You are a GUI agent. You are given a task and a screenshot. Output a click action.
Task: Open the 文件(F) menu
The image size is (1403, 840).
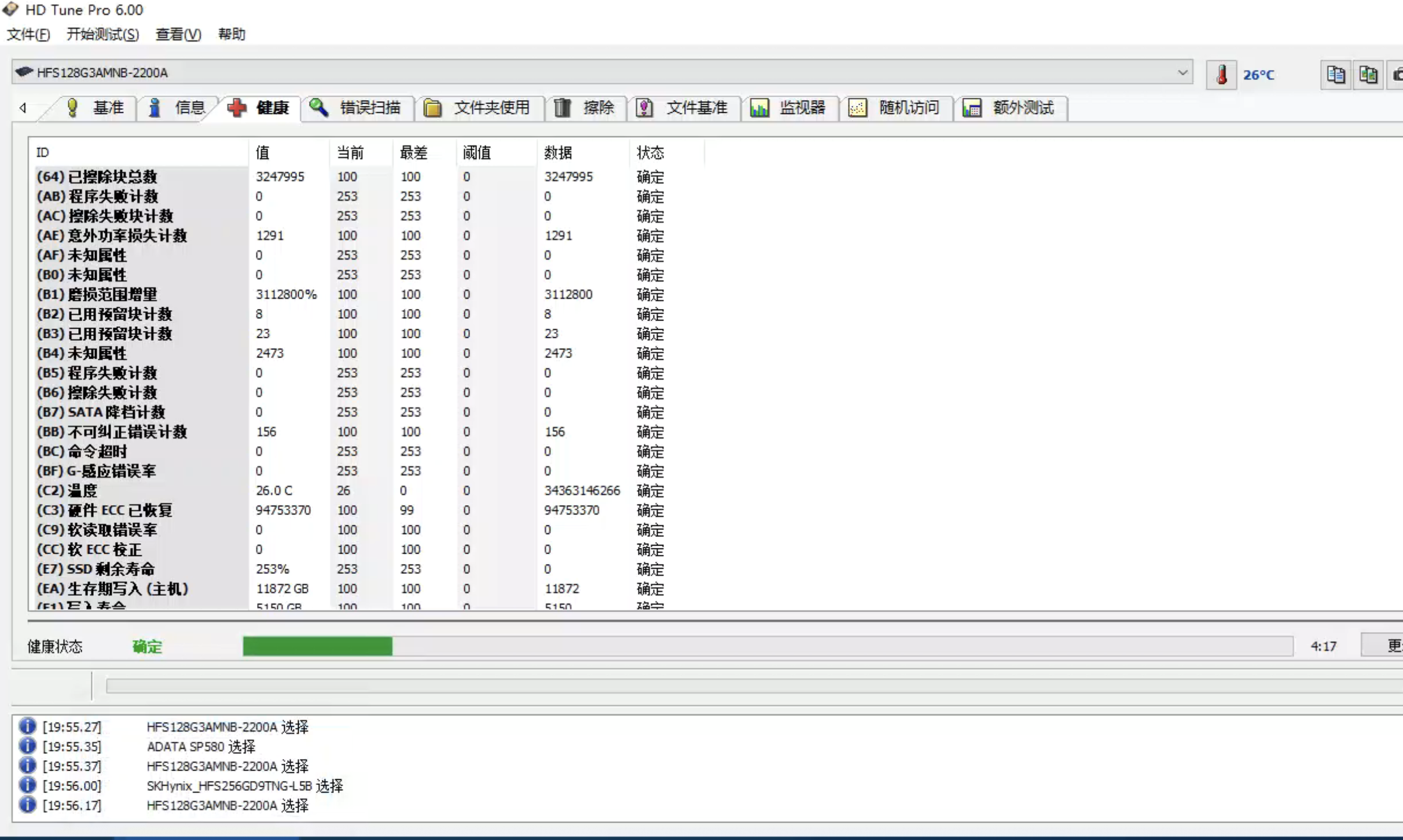[x=28, y=34]
